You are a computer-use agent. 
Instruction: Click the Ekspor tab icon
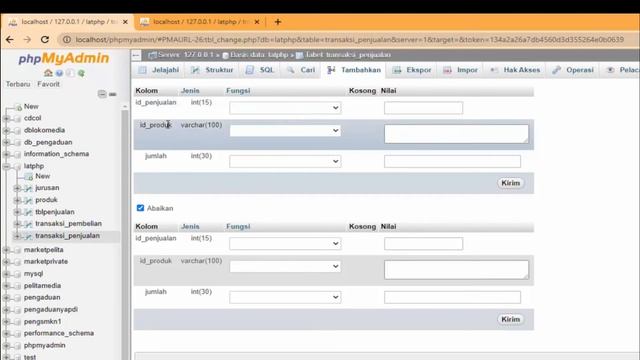pos(397,70)
